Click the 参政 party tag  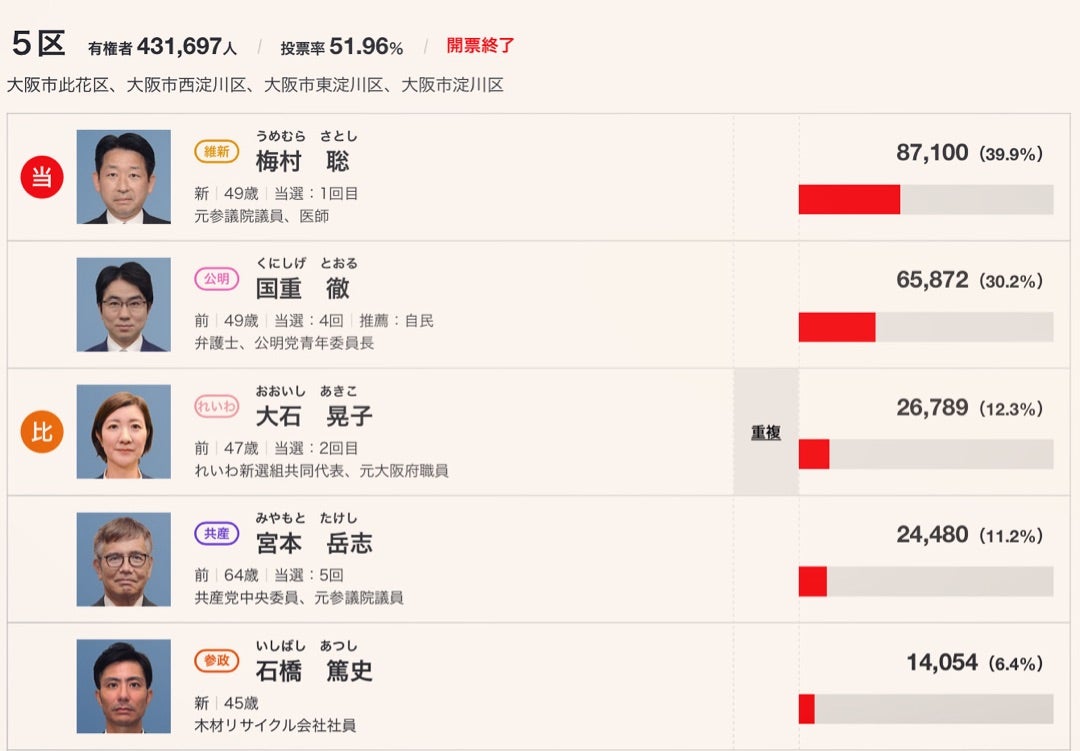pyautogui.click(x=217, y=661)
